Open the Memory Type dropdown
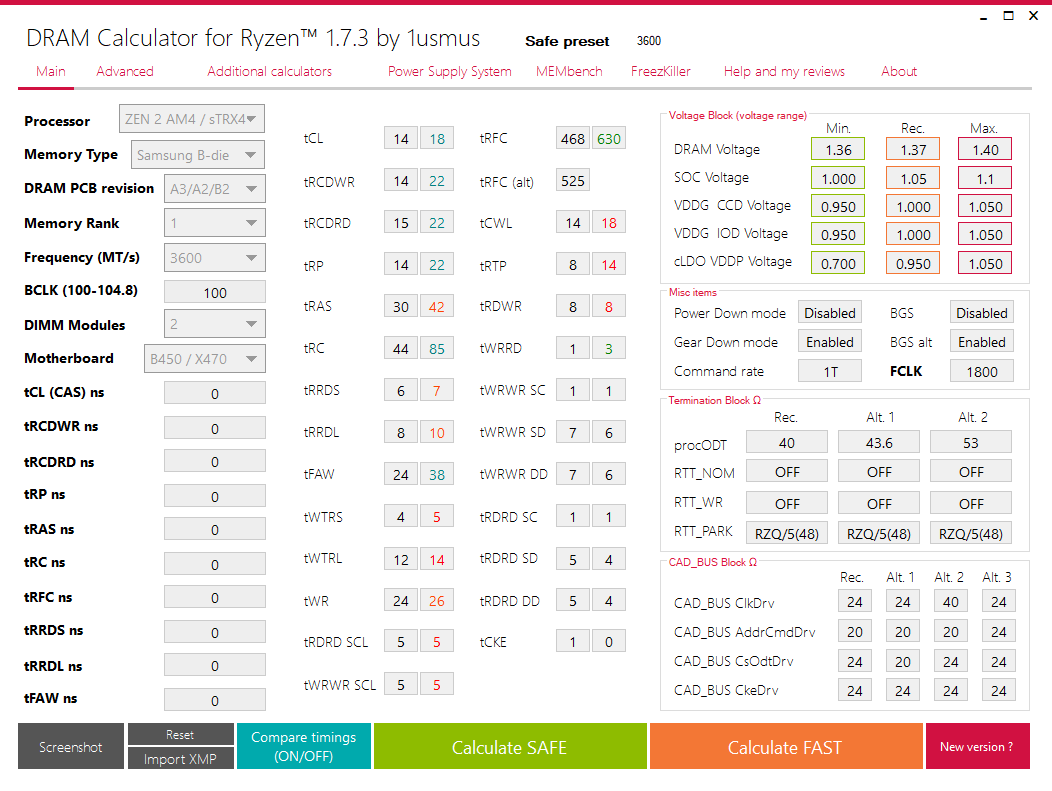This screenshot has width=1052, height=791. pos(197,155)
